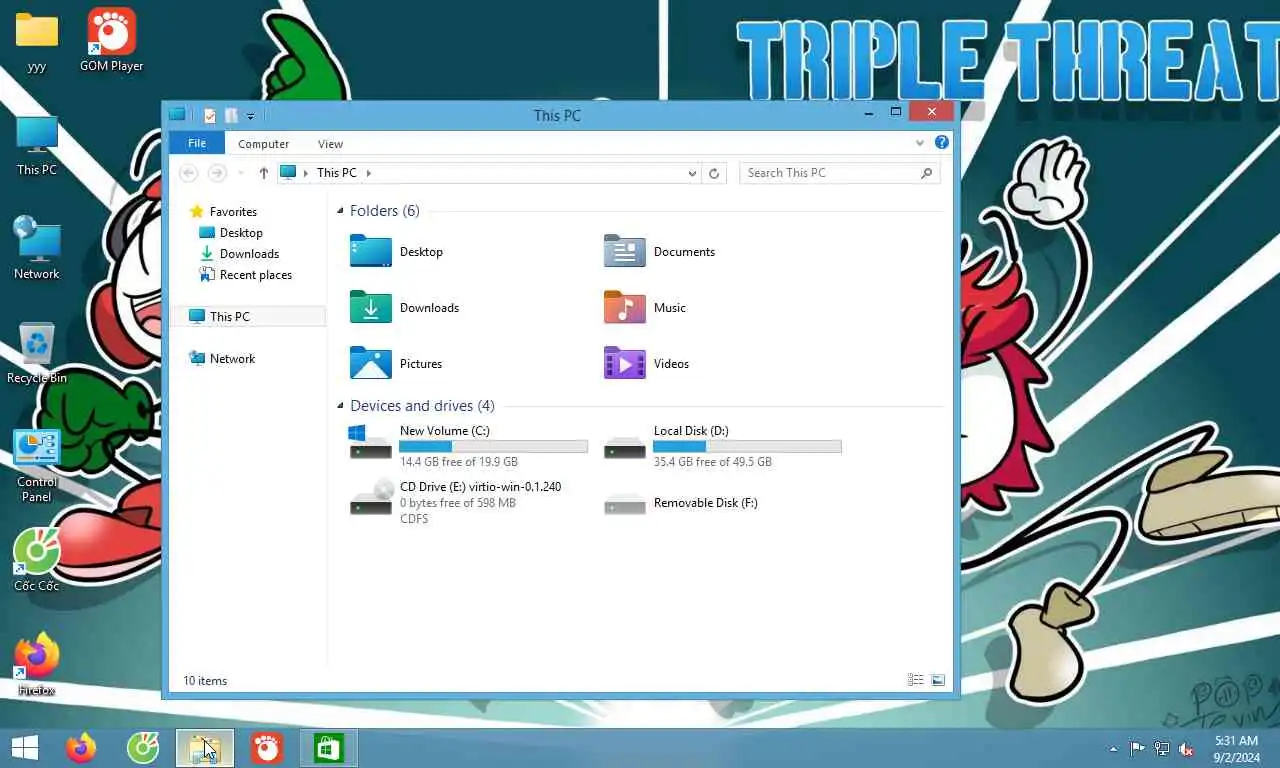Select the Firefox desktop shortcut
The image size is (1280, 768).
(37, 665)
